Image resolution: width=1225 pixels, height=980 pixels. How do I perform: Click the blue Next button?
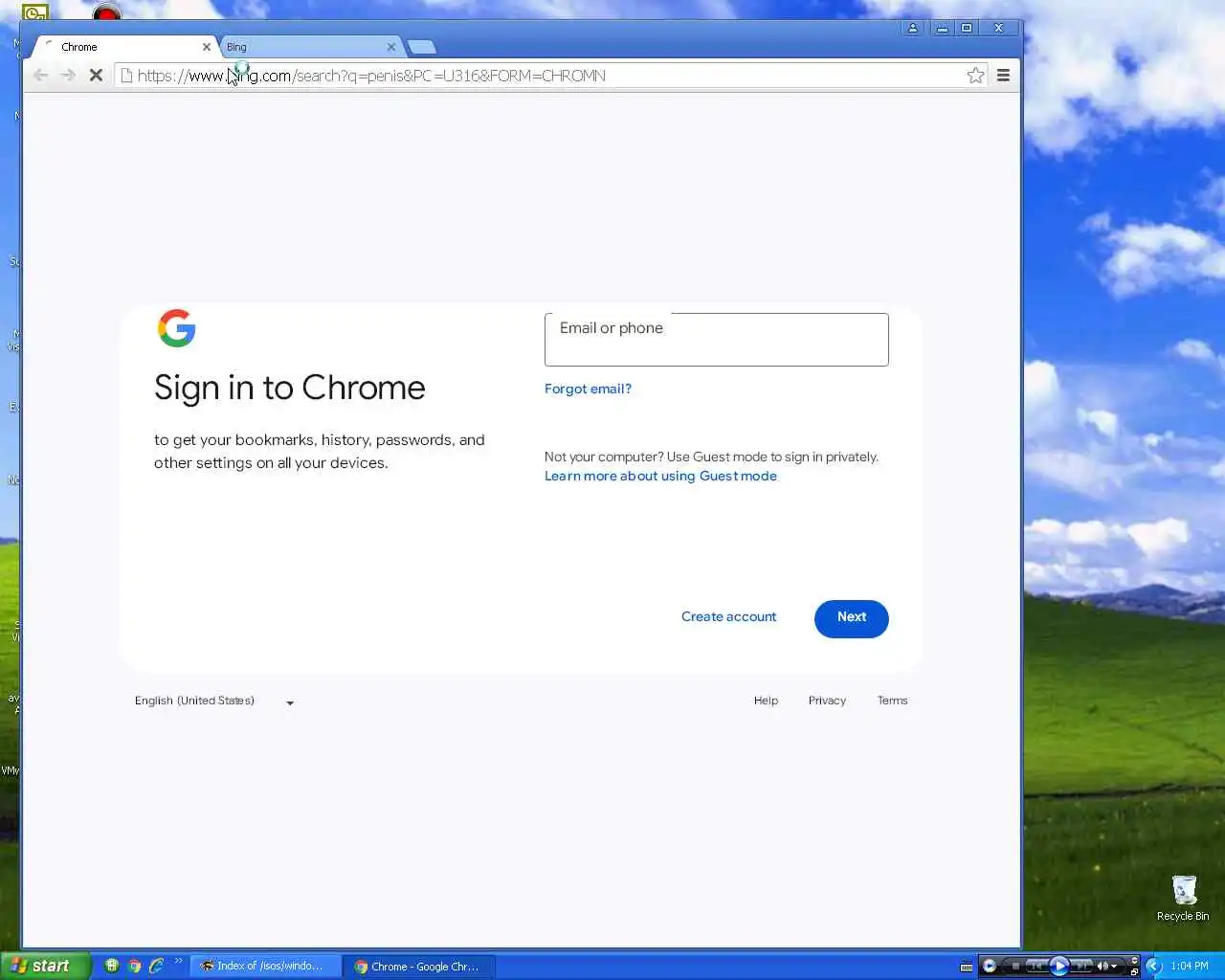pyautogui.click(x=851, y=618)
